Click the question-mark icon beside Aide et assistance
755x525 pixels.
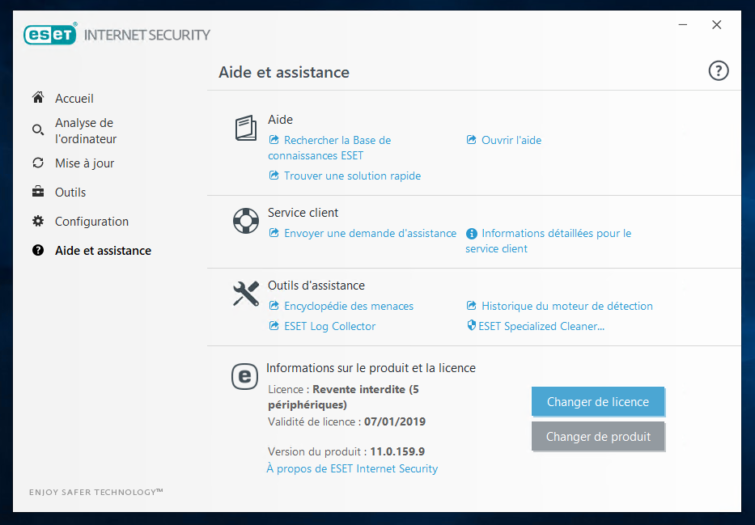(38, 250)
